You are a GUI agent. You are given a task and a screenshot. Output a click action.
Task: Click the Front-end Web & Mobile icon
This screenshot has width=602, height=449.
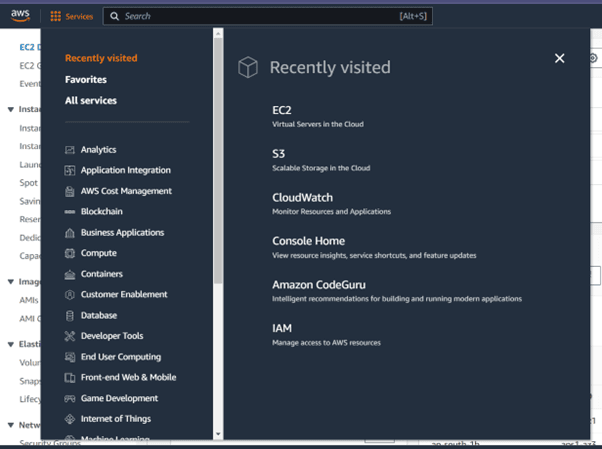tap(70, 378)
